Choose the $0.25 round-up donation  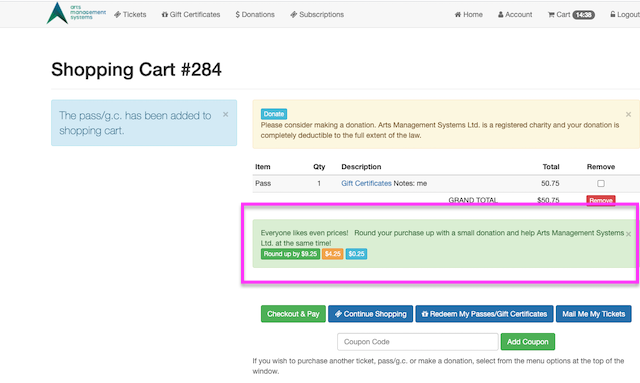[356, 254]
